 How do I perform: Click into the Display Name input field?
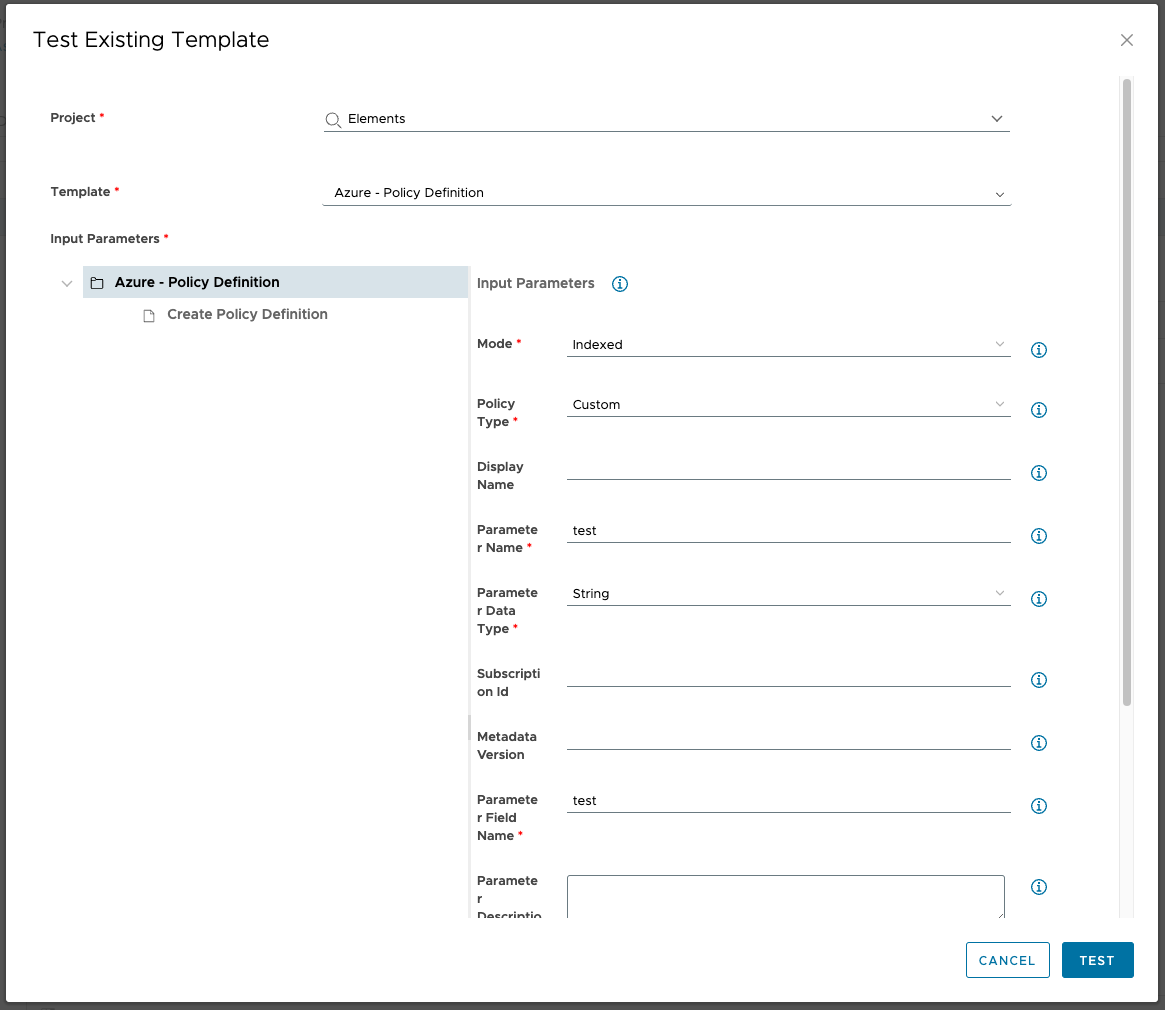point(788,467)
